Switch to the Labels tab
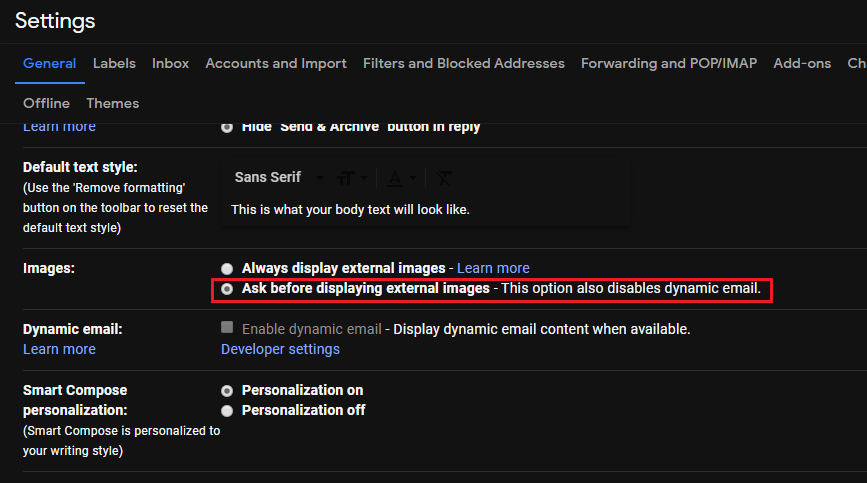This screenshot has height=483, width=867. [114, 63]
